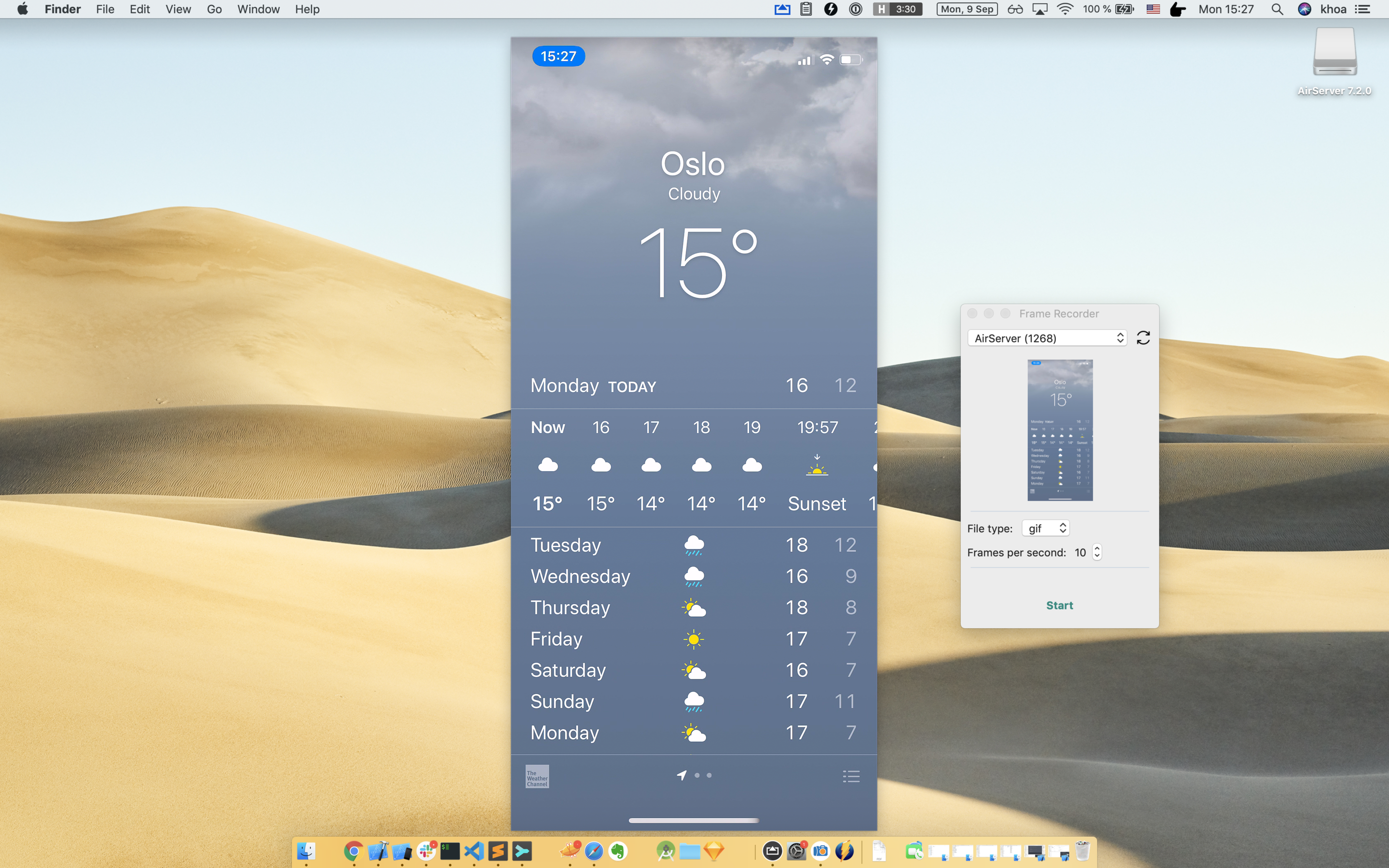Launch Google Chrome from the Dock
1389x868 pixels.
point(354,851)
